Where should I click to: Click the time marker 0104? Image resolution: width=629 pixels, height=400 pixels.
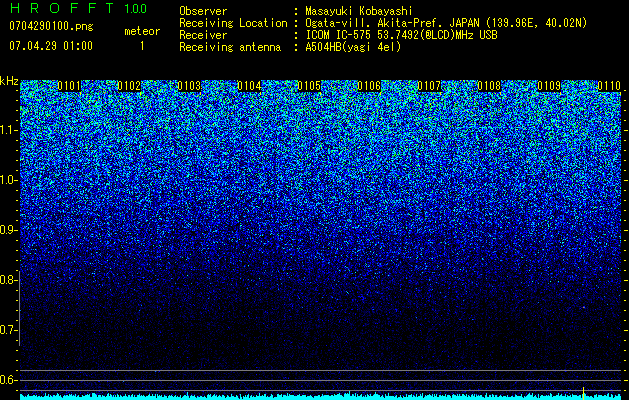249,86
